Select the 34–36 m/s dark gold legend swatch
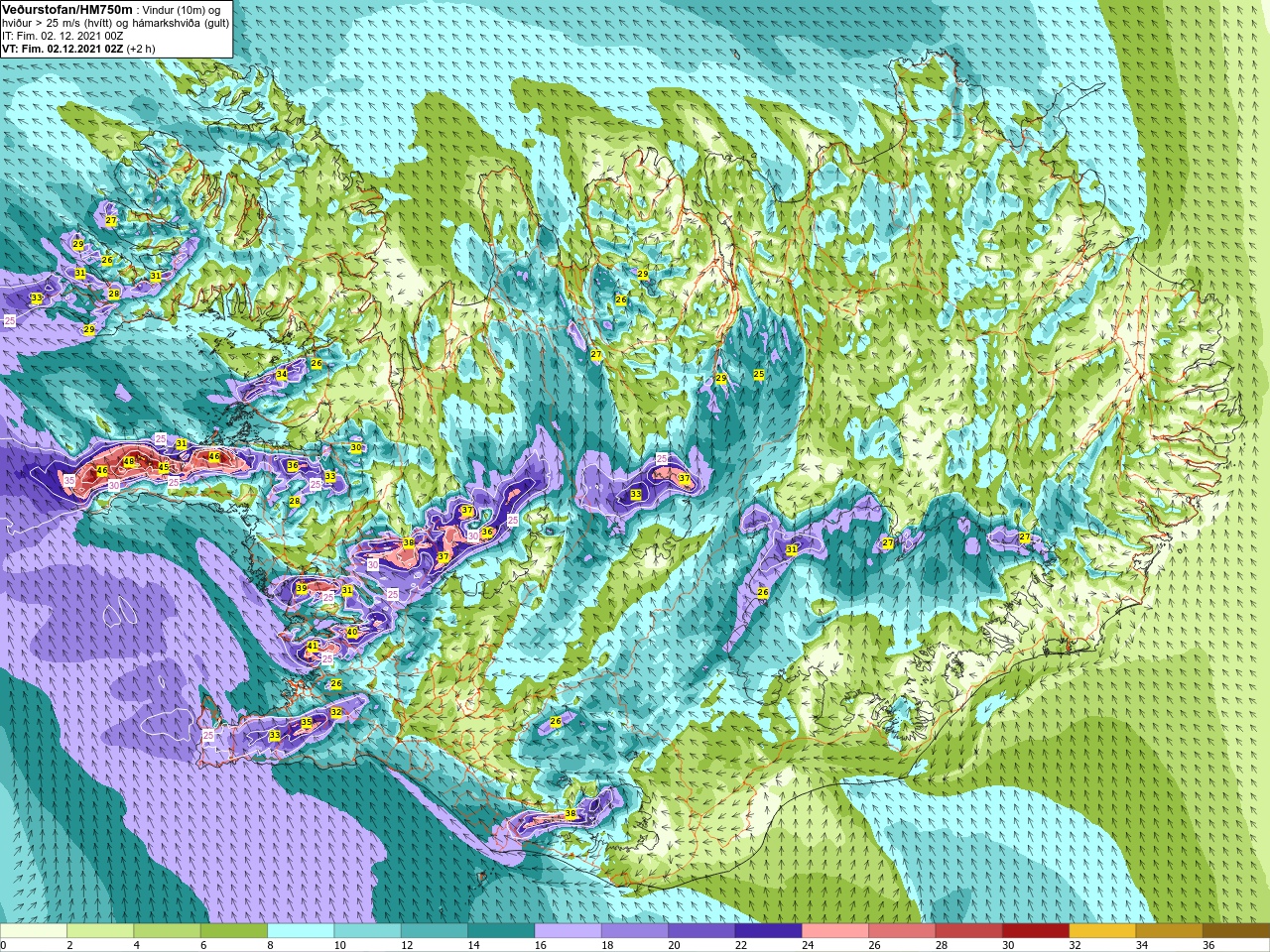Viewport: 1270px width, 952px height. point(1169,931)
